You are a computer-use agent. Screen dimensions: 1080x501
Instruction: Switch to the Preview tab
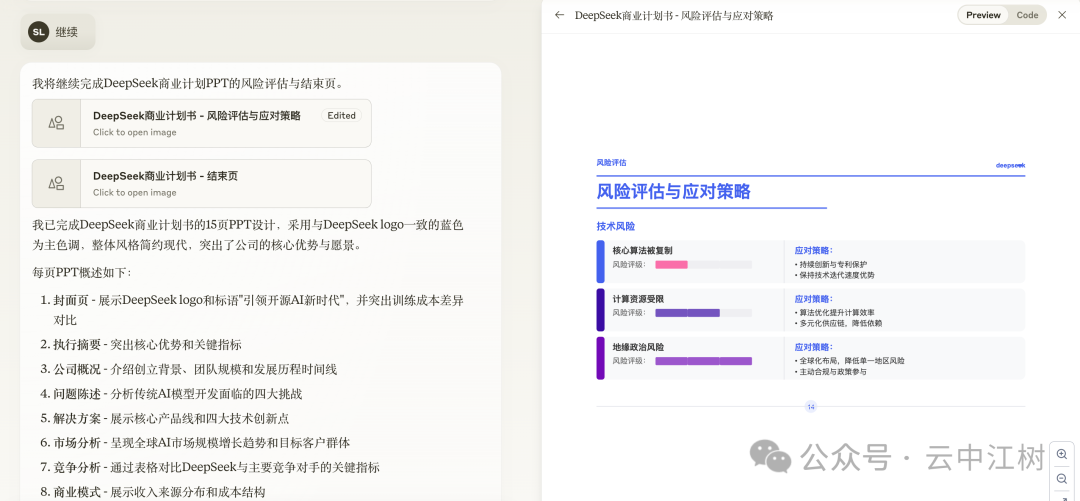983,15
